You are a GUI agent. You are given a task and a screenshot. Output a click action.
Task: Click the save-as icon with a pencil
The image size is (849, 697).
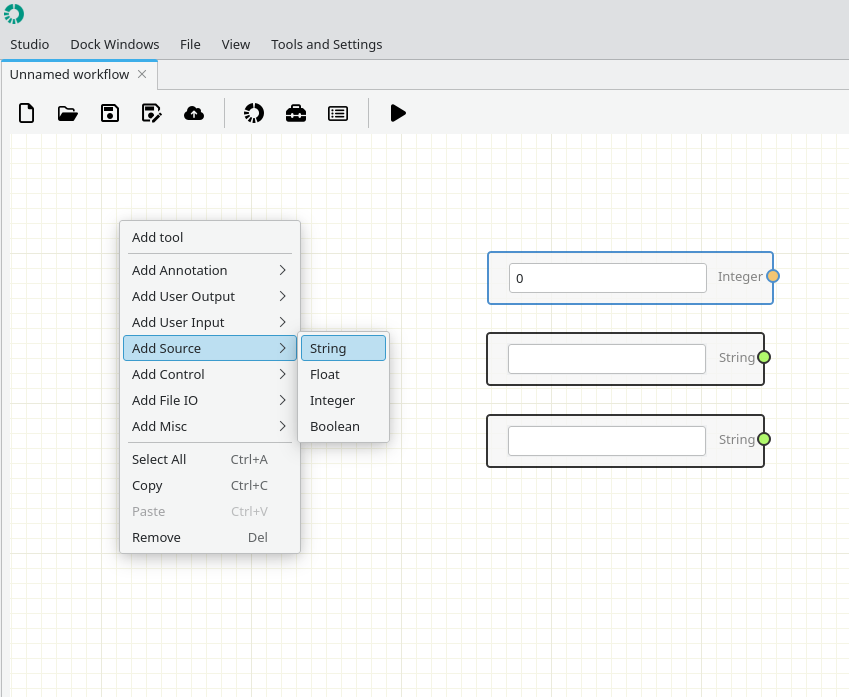(x=152, y=113)
